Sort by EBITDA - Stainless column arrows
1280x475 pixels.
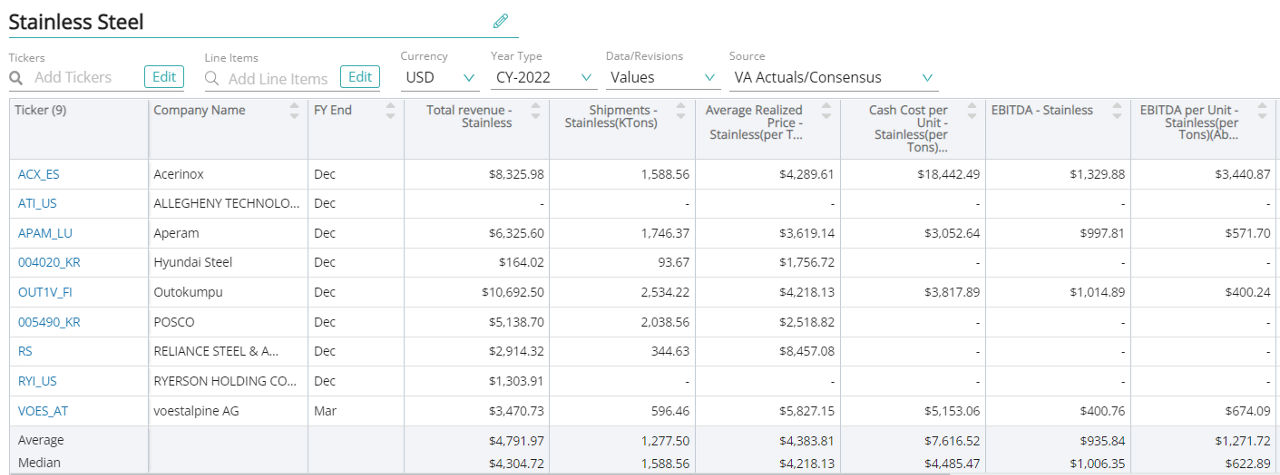coord(1117,110)
